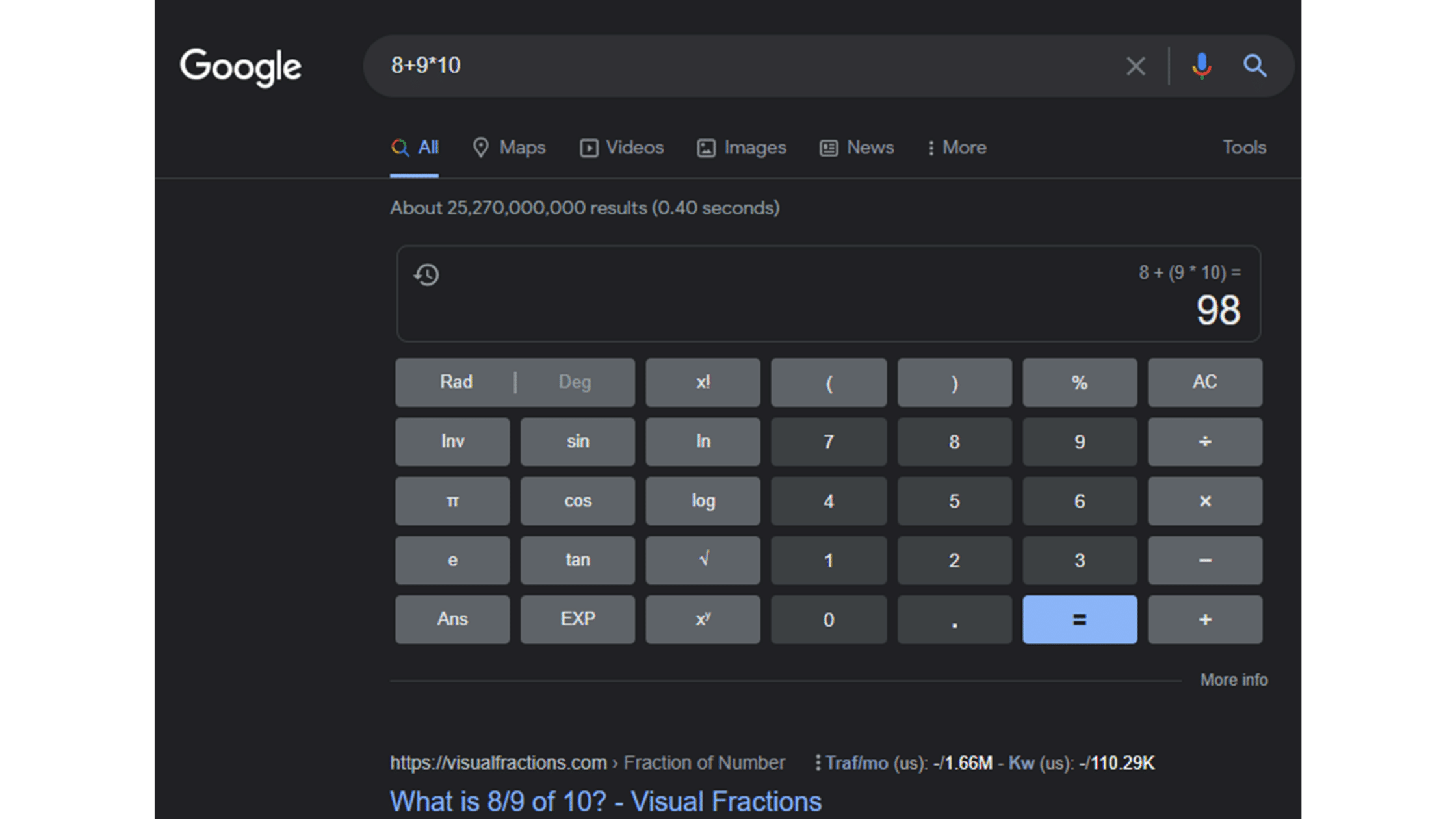Open More info link below calculator
The height and width of the screenshot is (819, 1456).
click(1234, 680)
